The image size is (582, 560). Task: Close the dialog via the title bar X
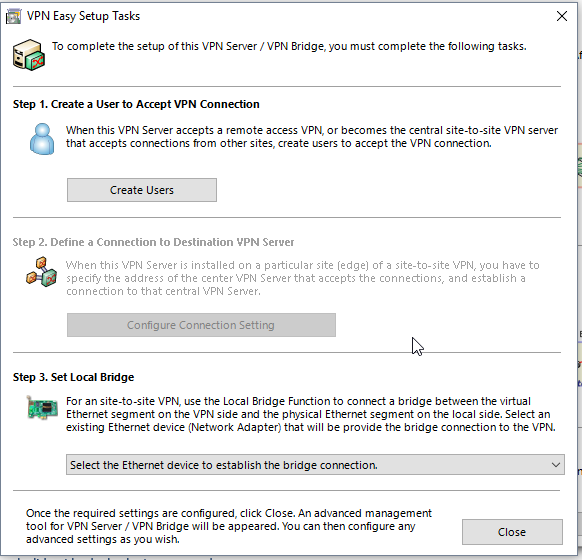tap(562, 16)
